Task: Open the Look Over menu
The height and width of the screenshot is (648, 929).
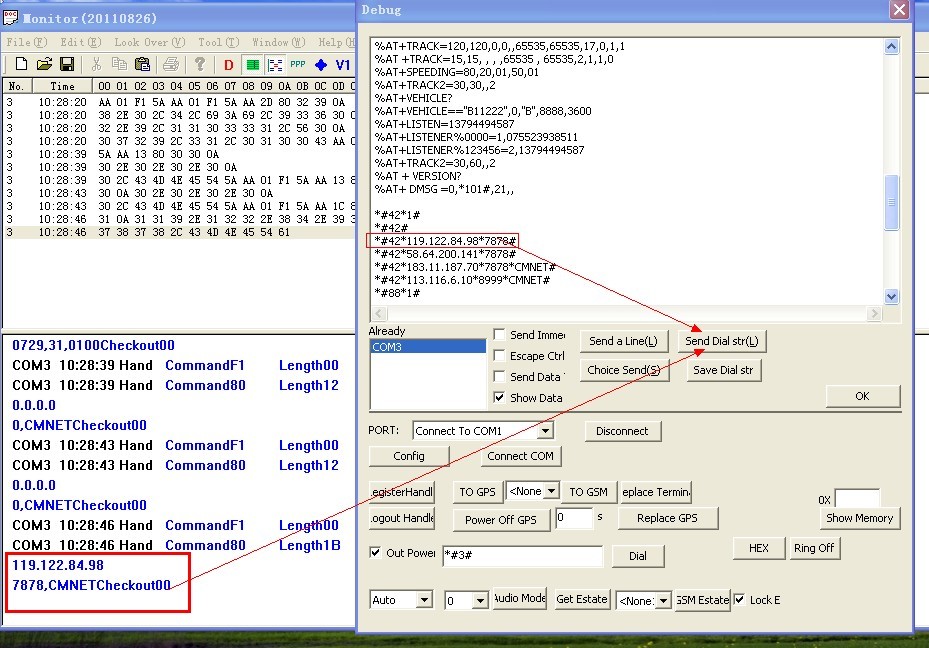Action: click(150, 42)
